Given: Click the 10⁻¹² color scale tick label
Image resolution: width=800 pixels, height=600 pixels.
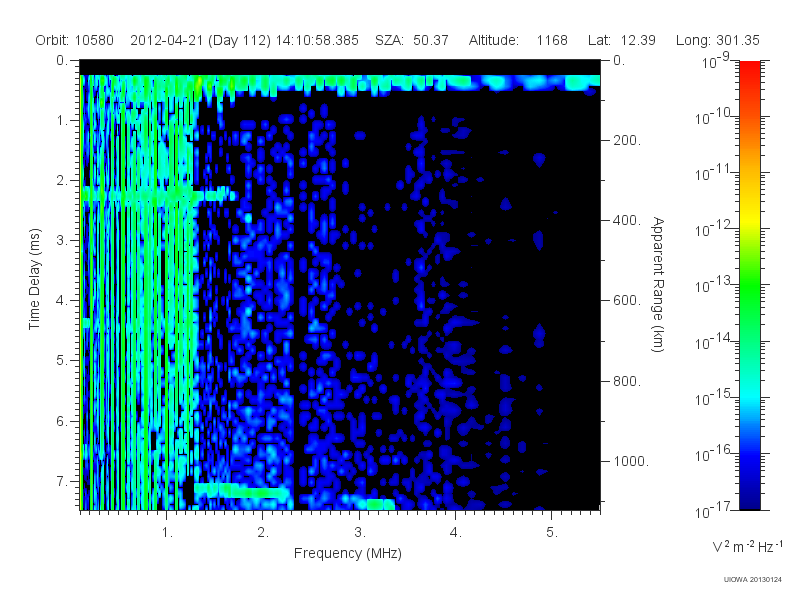Looking at the screenshot, I should 715,229.
